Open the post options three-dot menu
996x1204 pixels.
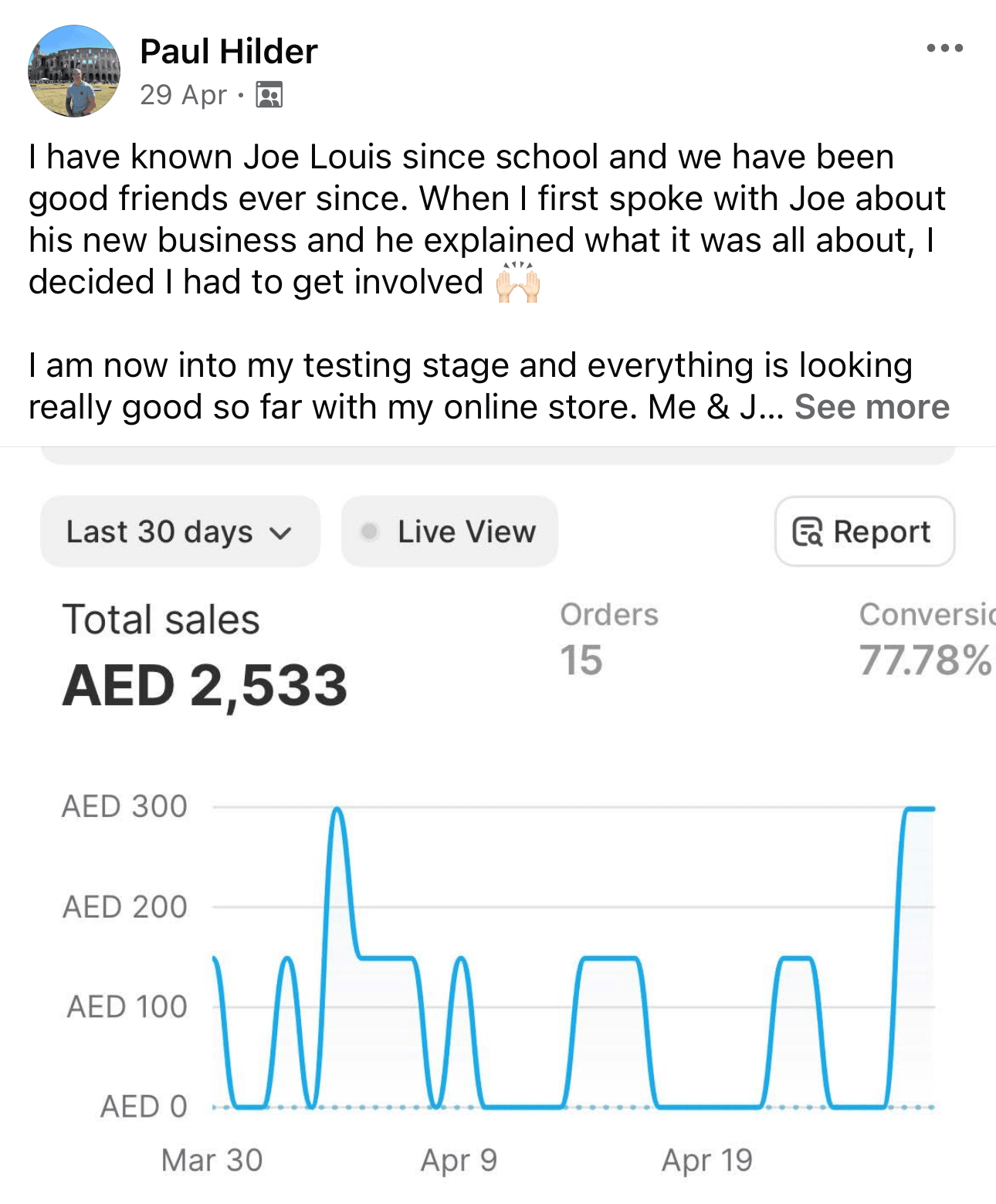click(944, 49)
